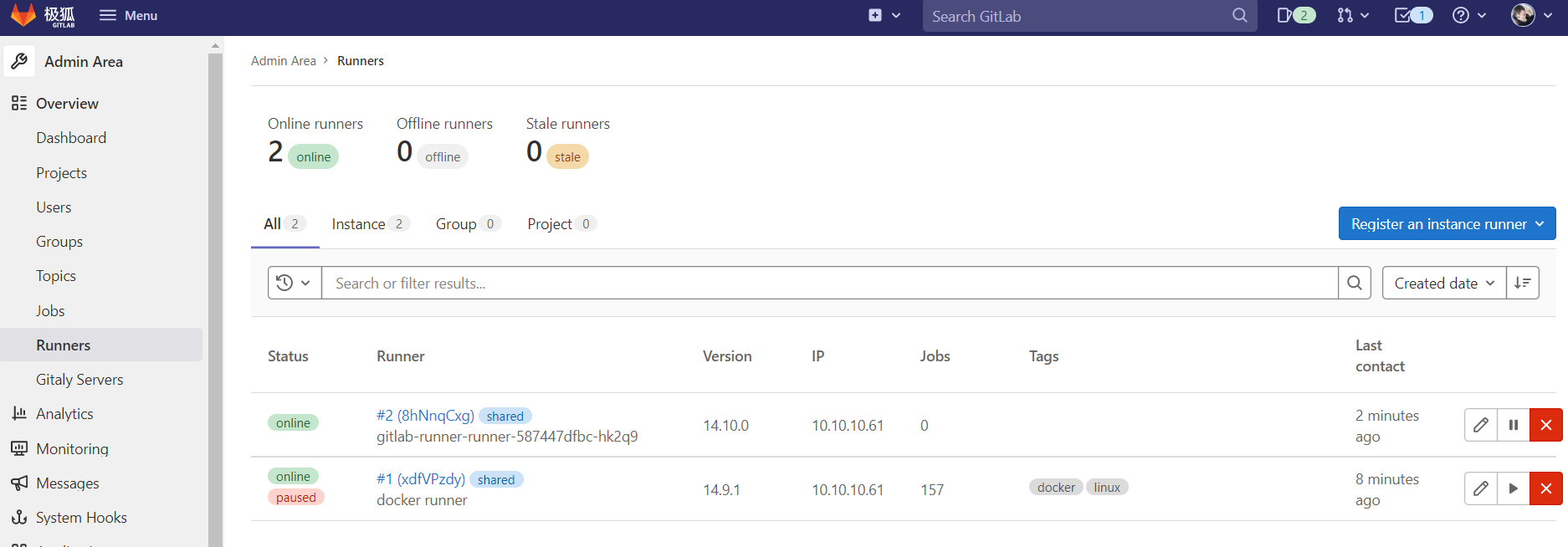
Task: Click the linux tag badge
Action: [1107, 487]
